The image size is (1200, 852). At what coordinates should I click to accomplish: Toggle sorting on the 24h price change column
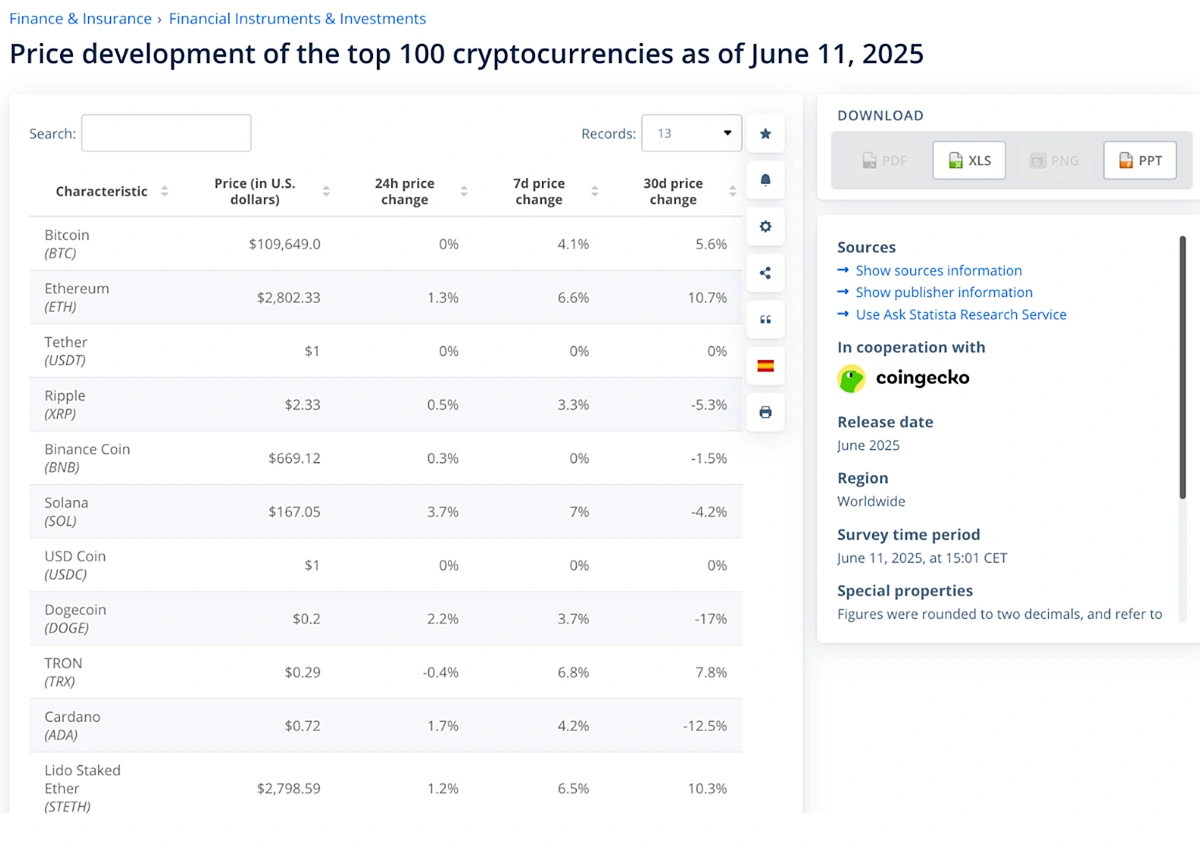point(463,191)
